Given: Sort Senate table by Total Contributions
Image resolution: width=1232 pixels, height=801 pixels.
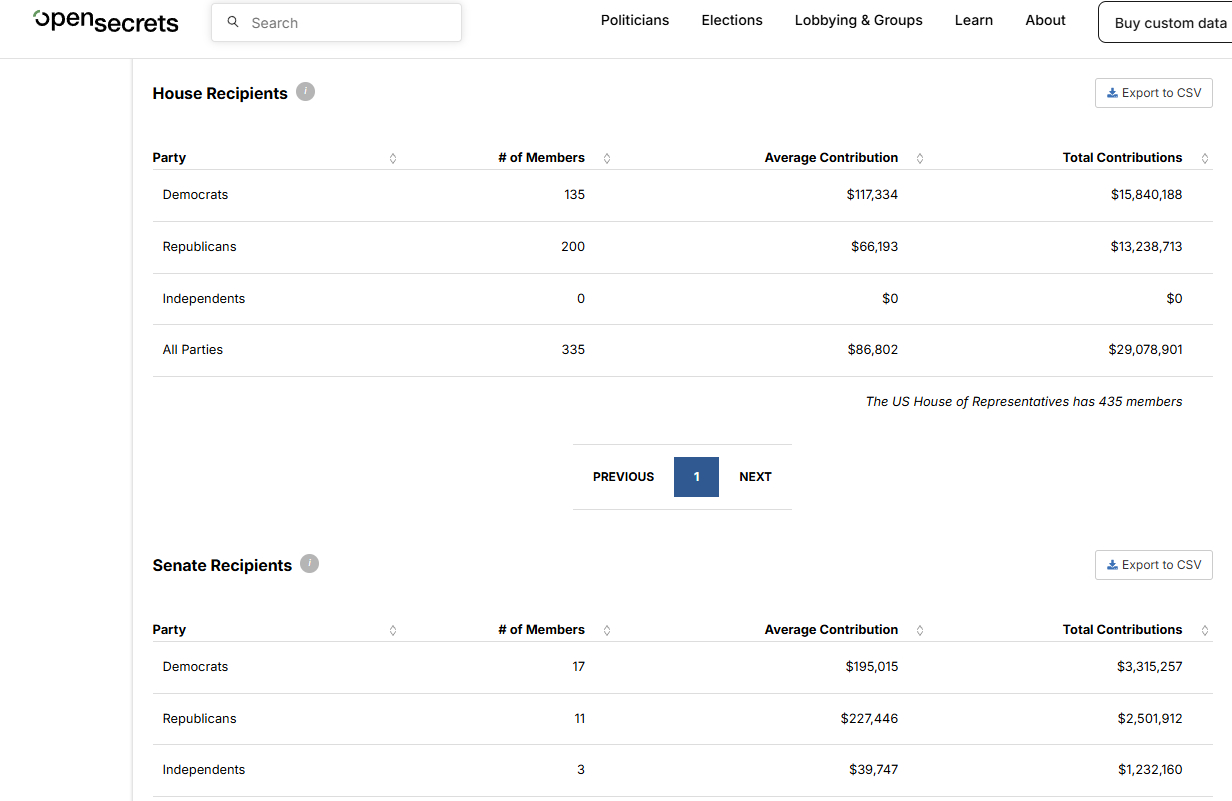Looking at the screenshot, I should (x=1205, y=630).
